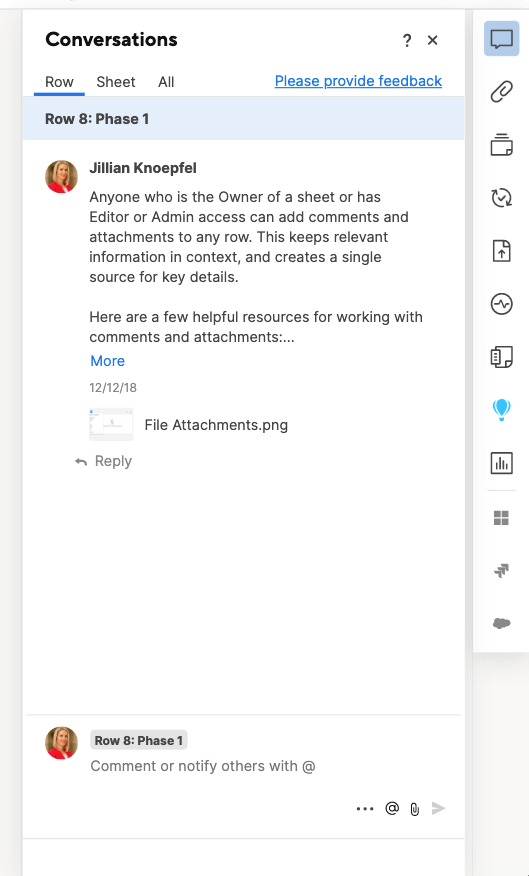Open the Activity Log icon in sidebar
Image resolution: width=529 pixels, height=876 pixels.
501,304
